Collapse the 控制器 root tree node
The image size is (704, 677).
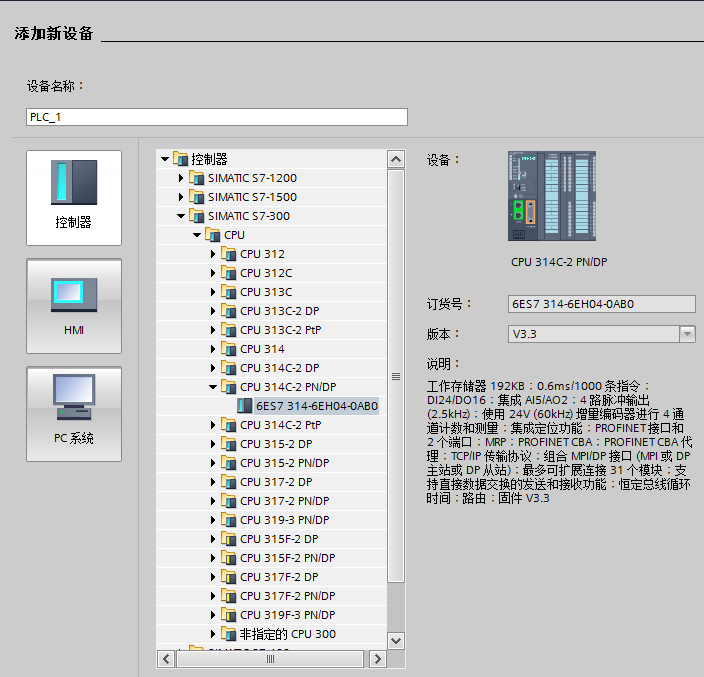coord(165,159)
